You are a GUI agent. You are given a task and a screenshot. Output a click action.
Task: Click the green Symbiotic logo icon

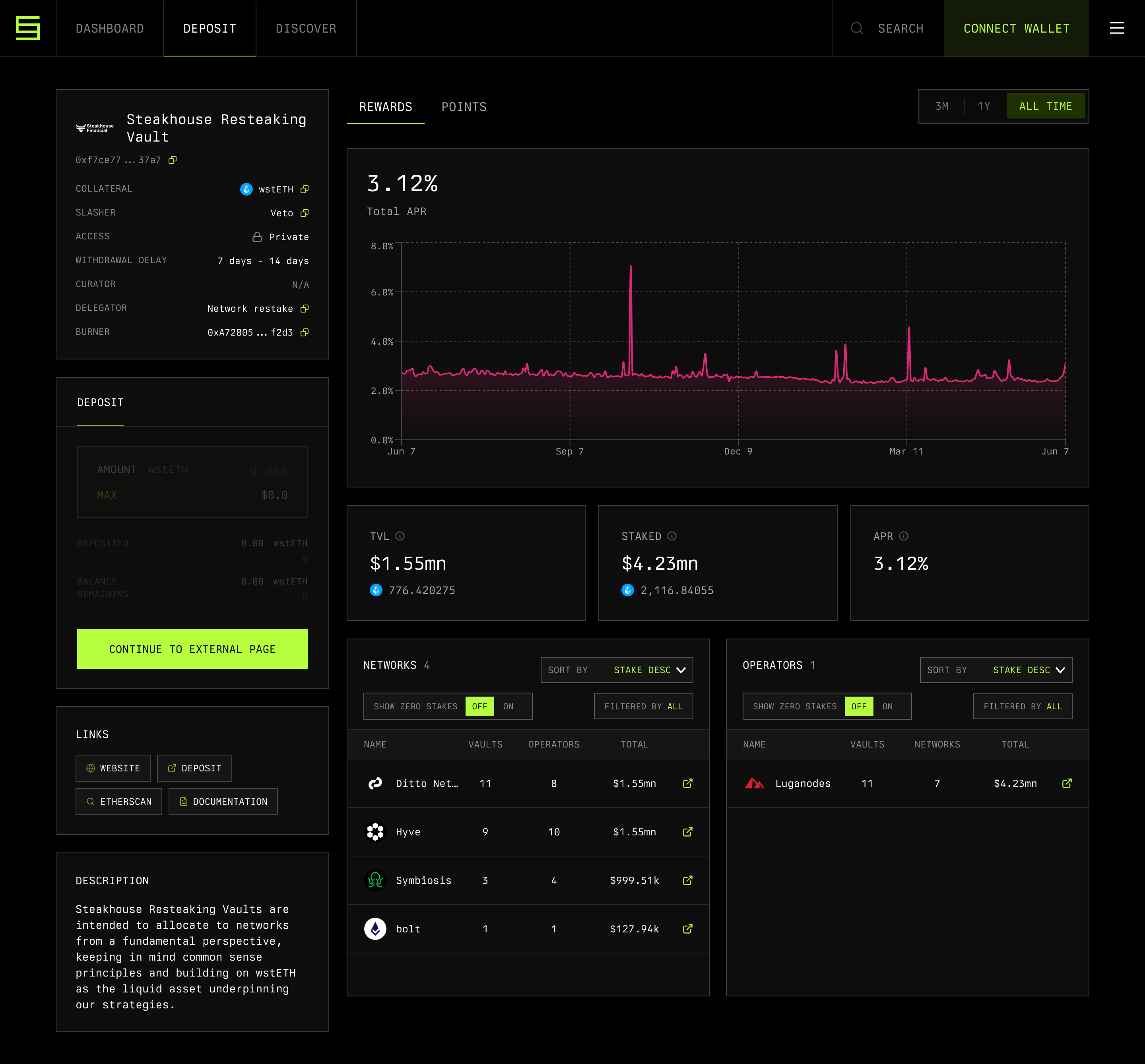[28, 28]
